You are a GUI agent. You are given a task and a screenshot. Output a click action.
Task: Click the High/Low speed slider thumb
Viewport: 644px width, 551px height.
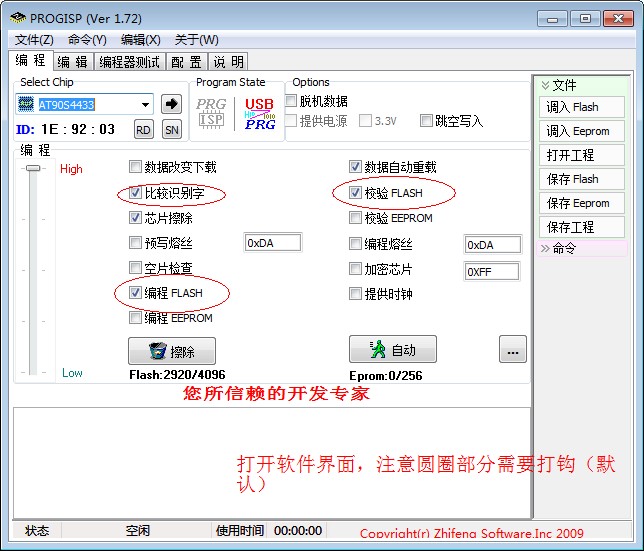33,168
